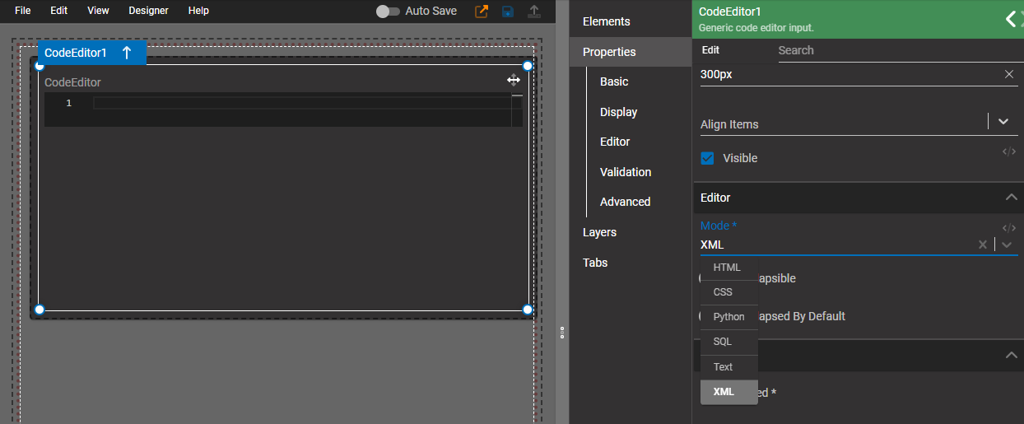
Task: Choose Python from the Mode list
Action: (729, 317)
